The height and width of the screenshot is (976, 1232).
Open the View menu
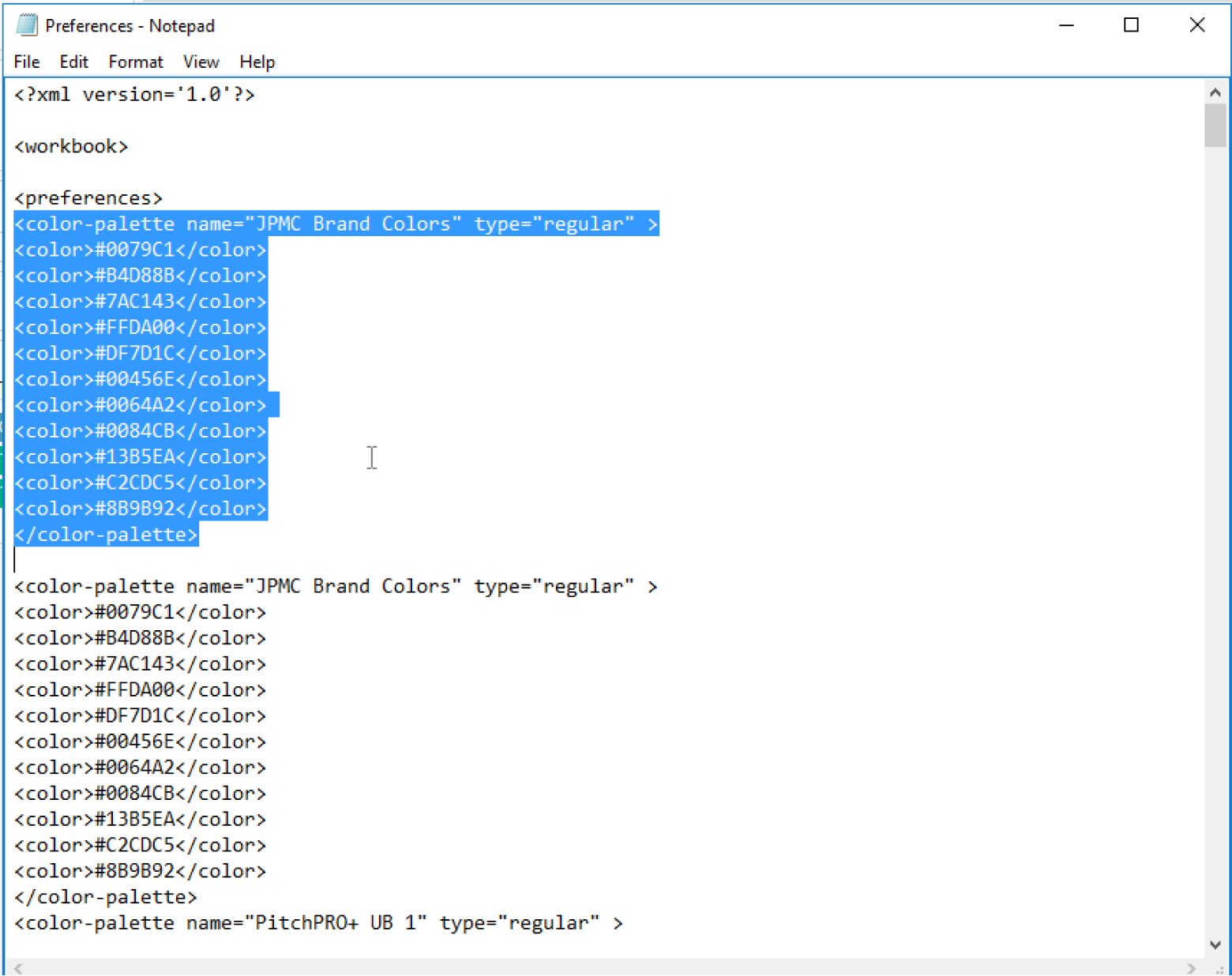point(201,62)
